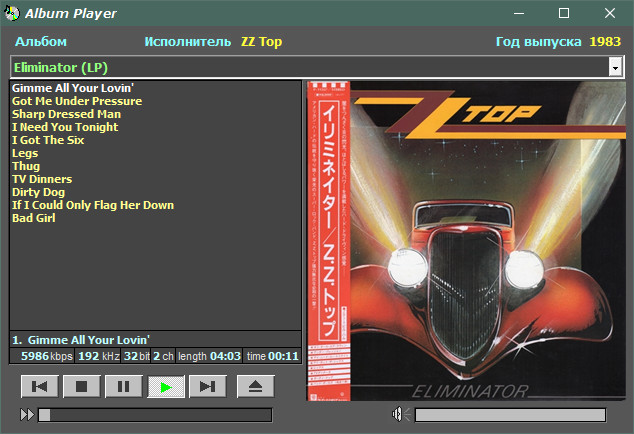Close the Album Player window
Image resolution: width=634 pixels, height=434 pixels.
tap(610, 13)
